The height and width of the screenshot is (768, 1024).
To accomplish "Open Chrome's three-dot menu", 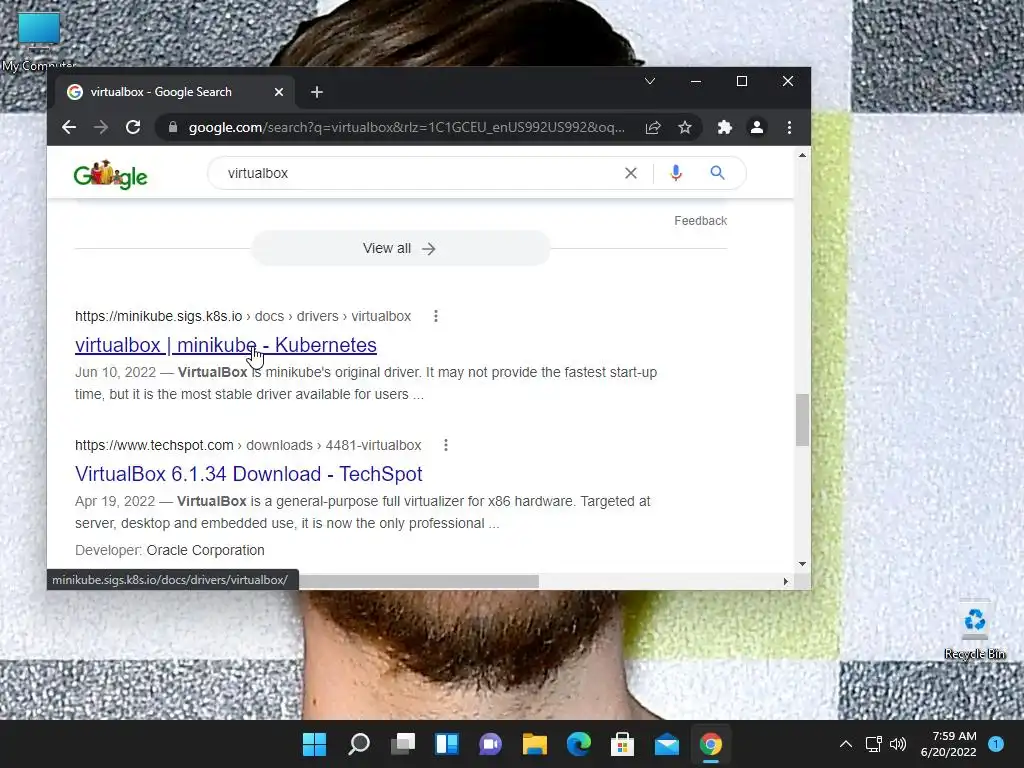I will 790,127.
